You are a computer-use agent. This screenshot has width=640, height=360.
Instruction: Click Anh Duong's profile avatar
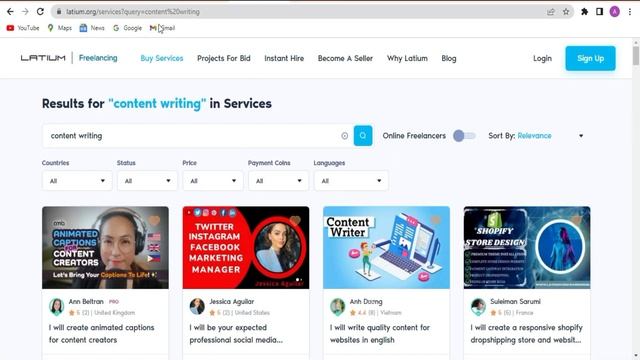[338, 307]
